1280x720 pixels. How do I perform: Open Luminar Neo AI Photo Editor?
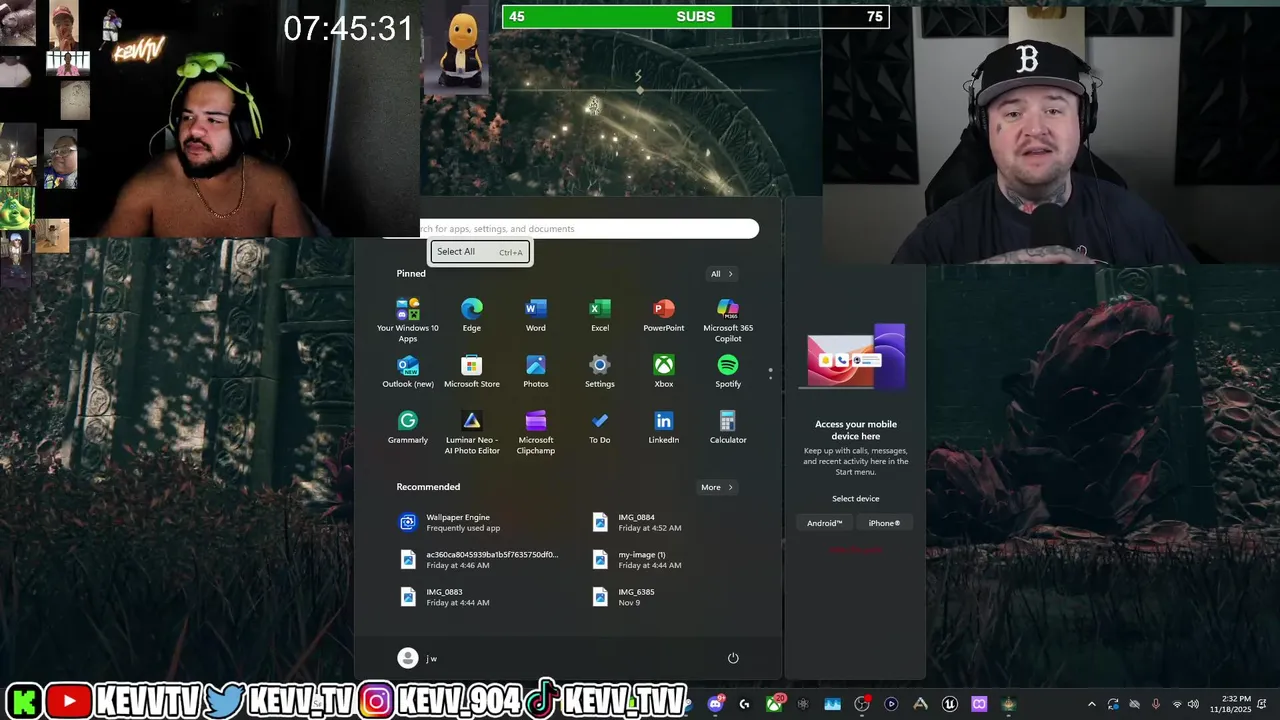[x=471, y=432]
